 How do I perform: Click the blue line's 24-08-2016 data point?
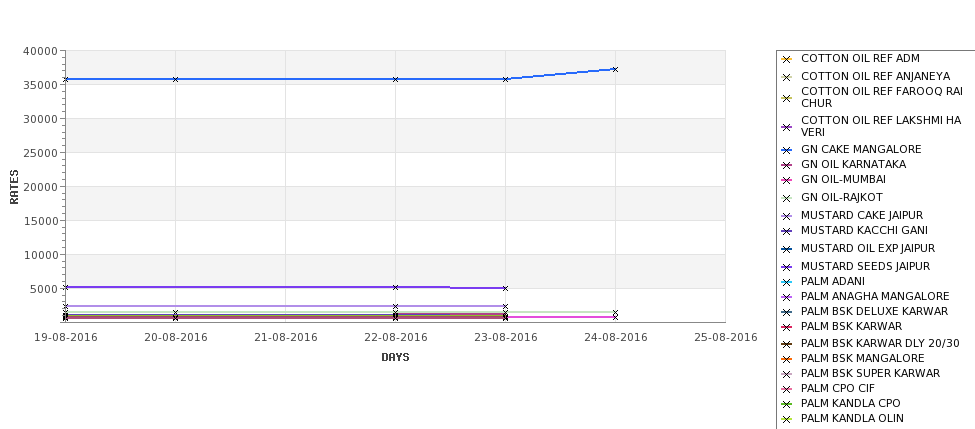[x=615, y=70]
